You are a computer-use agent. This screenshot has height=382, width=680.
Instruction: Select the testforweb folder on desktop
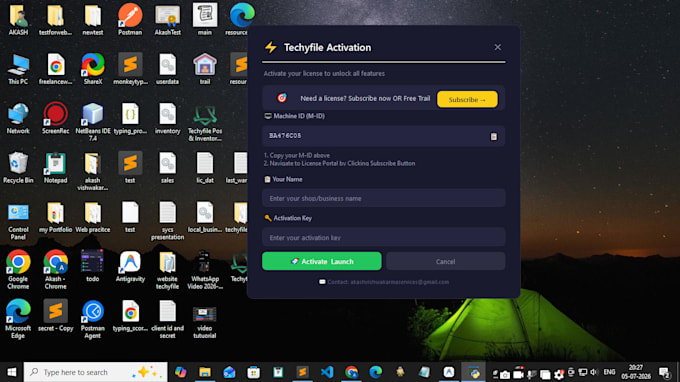click(56, 20)
